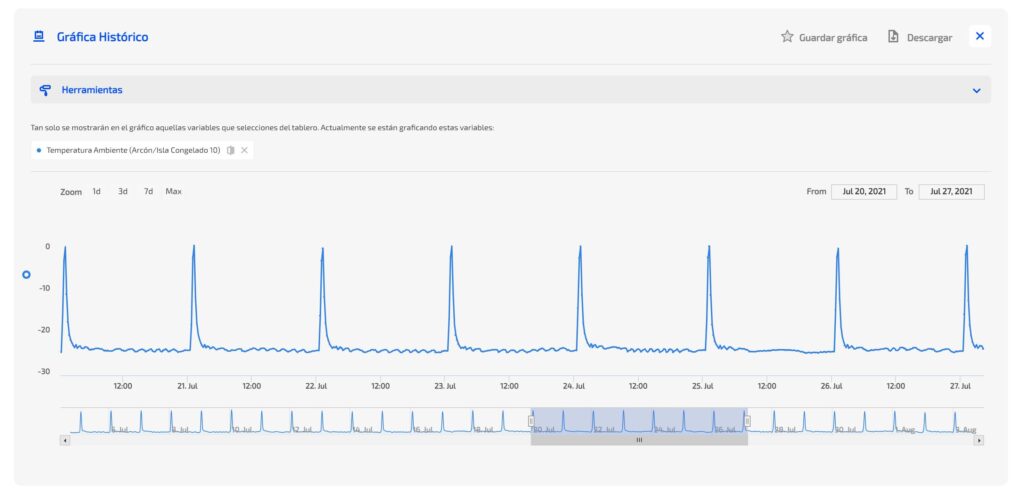Click the blue circle marker on Y axis

(26, 275)
